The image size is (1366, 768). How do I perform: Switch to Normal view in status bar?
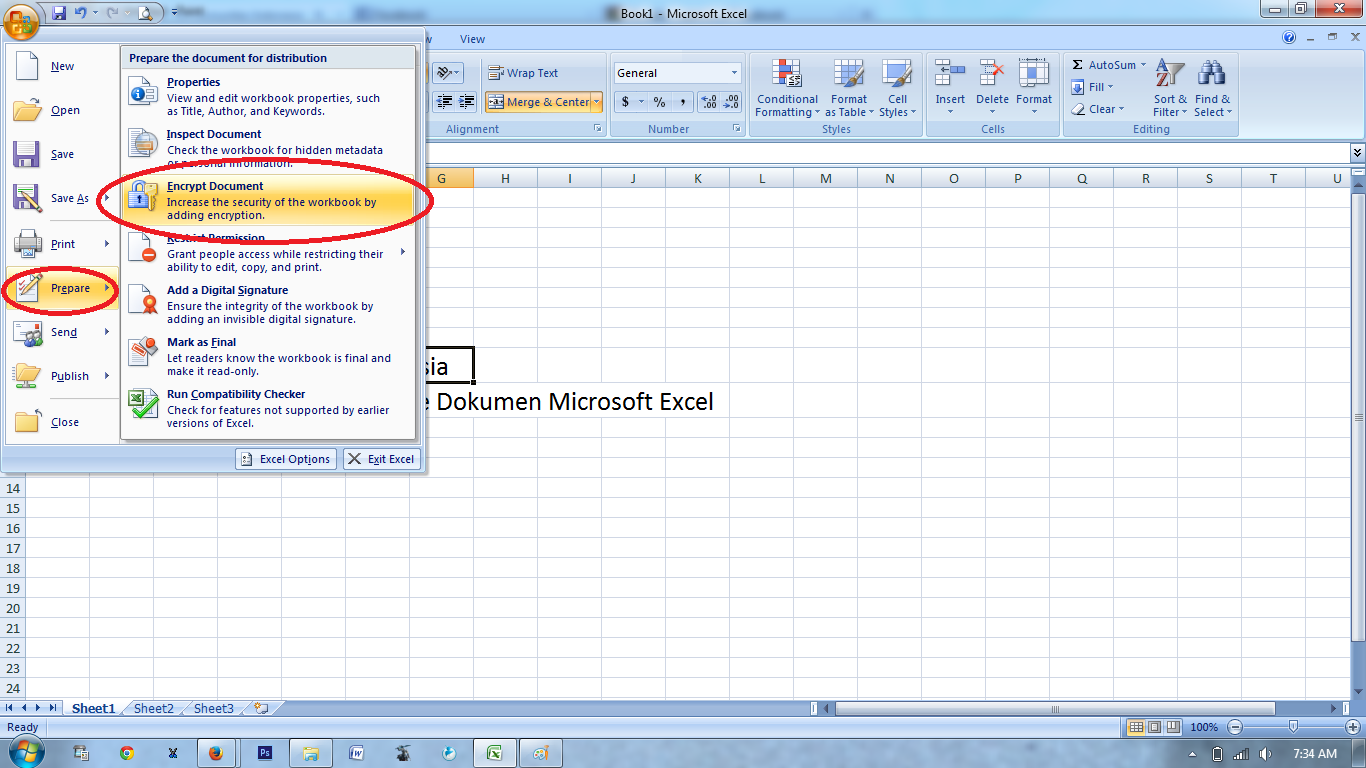tap(1135, 727)
